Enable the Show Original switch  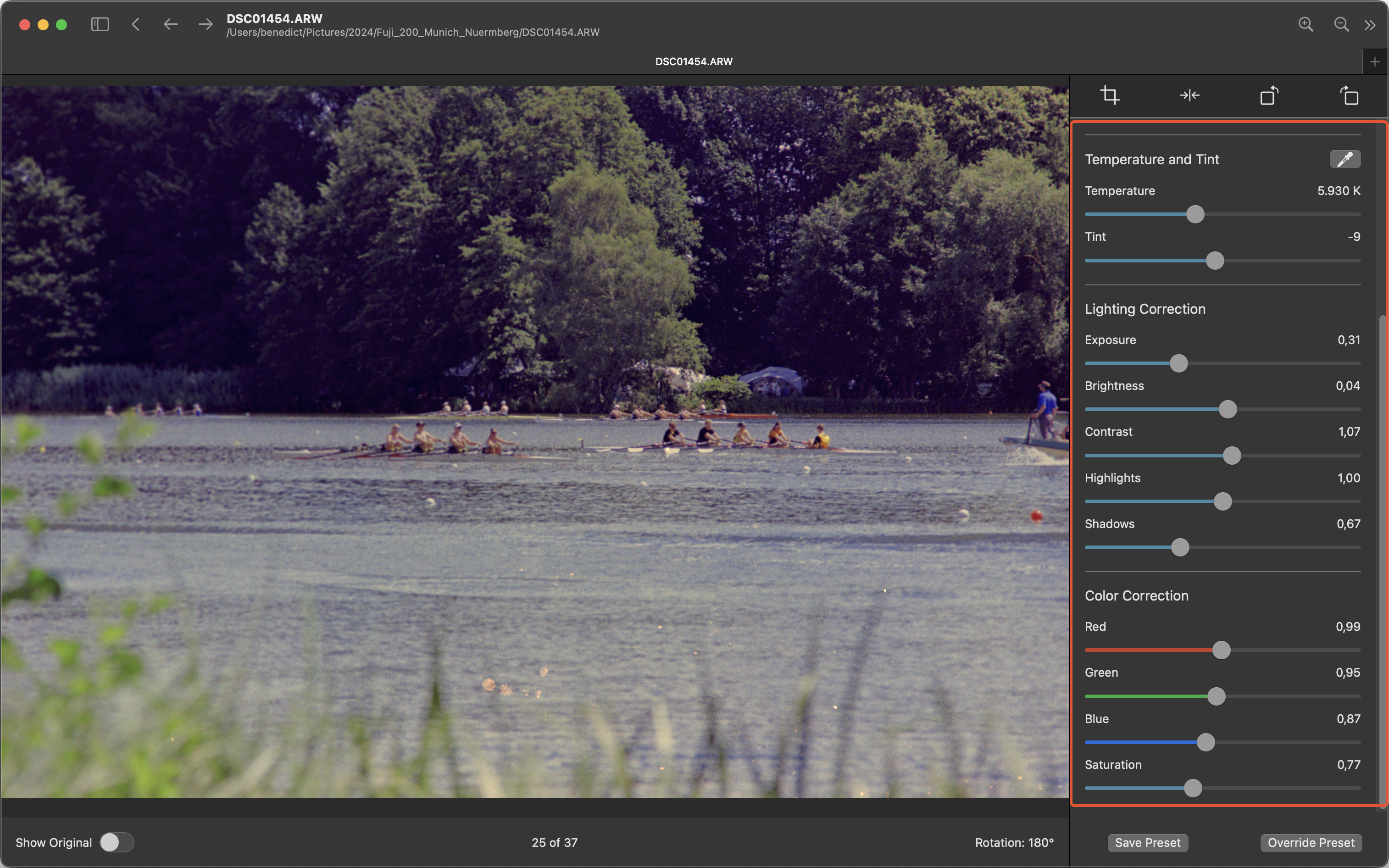pyautogui.click(x=117, y=841)
